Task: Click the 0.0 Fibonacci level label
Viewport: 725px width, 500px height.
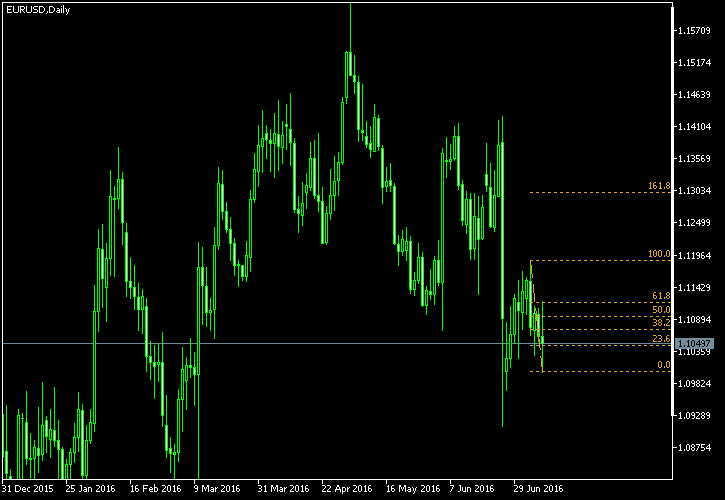Action: [x=664, y=365]
